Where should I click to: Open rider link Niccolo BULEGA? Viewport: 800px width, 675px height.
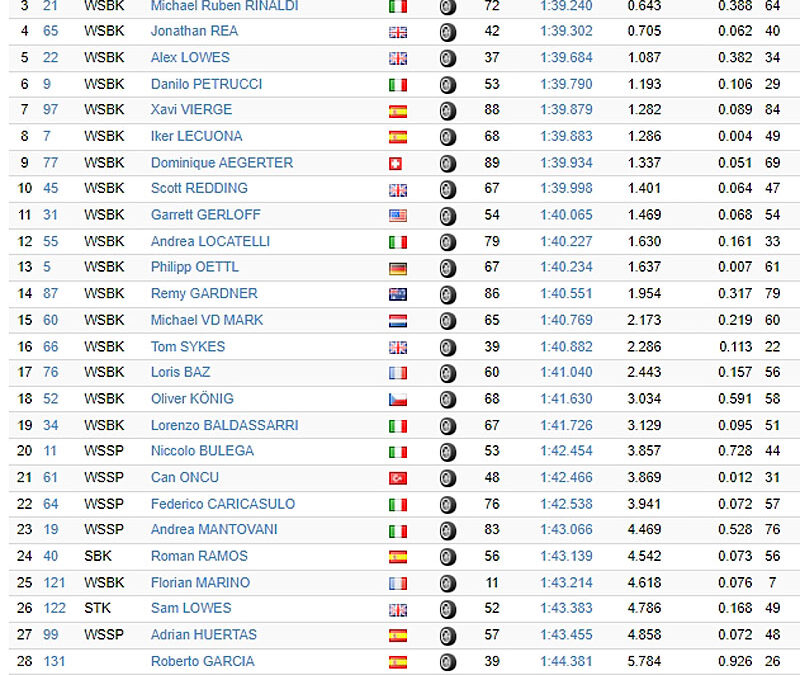[203, 451]
